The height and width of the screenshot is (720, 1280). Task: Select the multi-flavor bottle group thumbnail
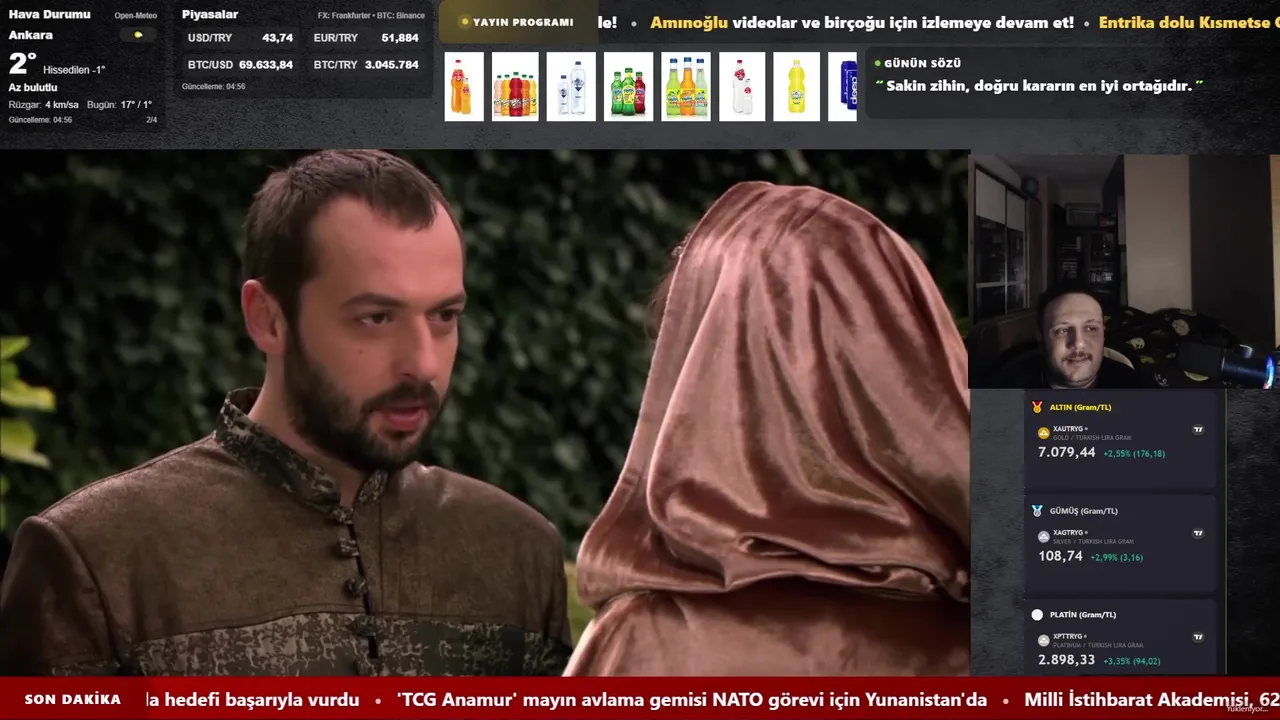coord(515,87)
